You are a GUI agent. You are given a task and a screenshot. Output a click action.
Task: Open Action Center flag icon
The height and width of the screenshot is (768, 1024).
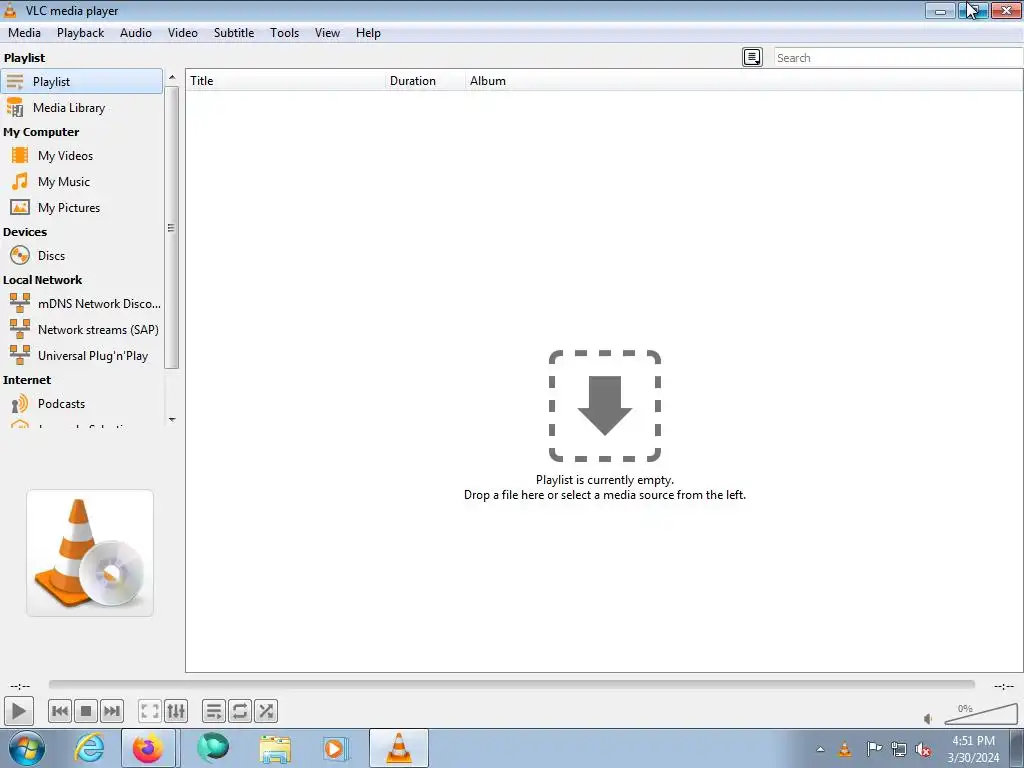873,749
